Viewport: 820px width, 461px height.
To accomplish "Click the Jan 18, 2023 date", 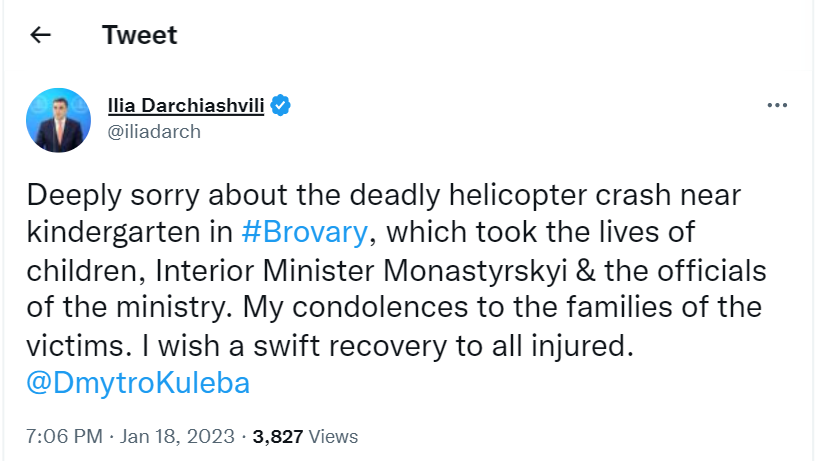I will pyautogui.click(x=177, y=436).
